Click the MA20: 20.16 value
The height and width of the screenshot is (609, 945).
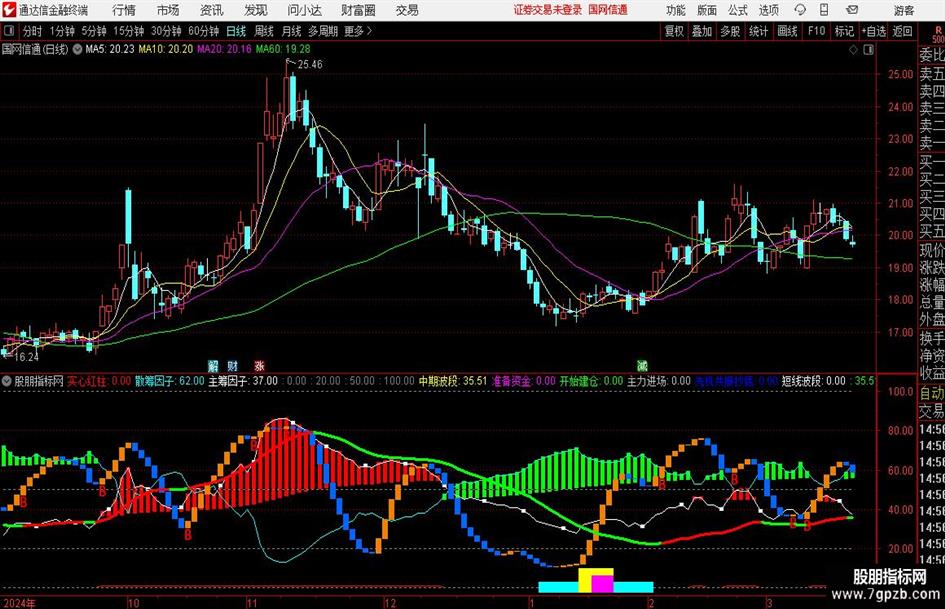(x=224, y=49)
